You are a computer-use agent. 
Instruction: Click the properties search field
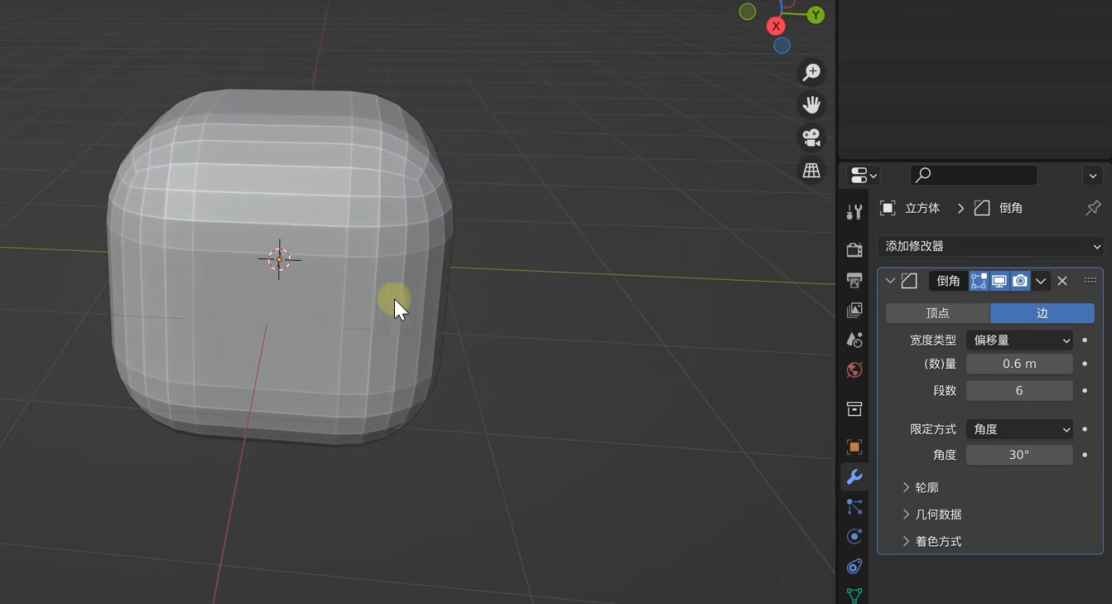974,174
